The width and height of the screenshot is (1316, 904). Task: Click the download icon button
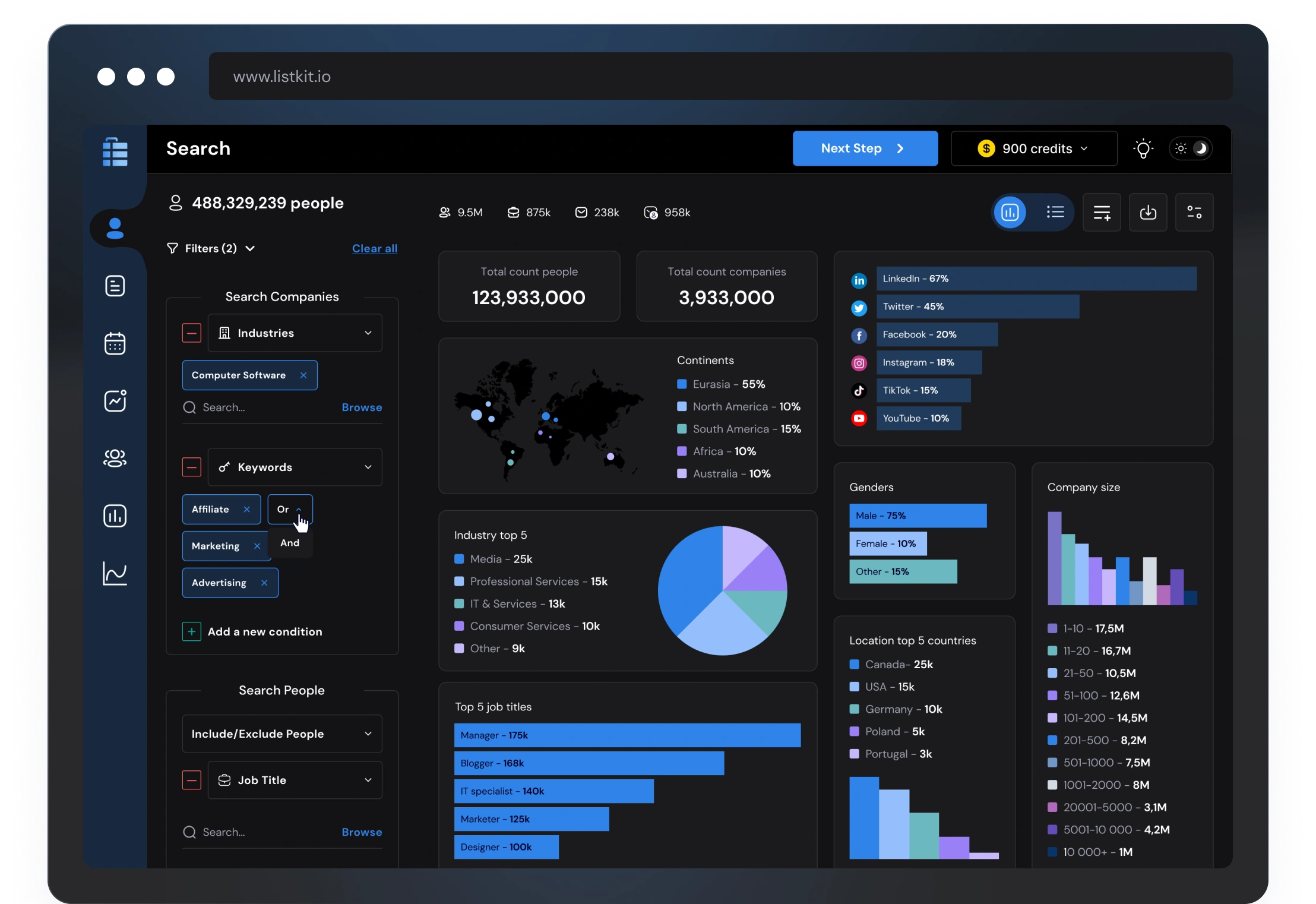pos(1147,213)
